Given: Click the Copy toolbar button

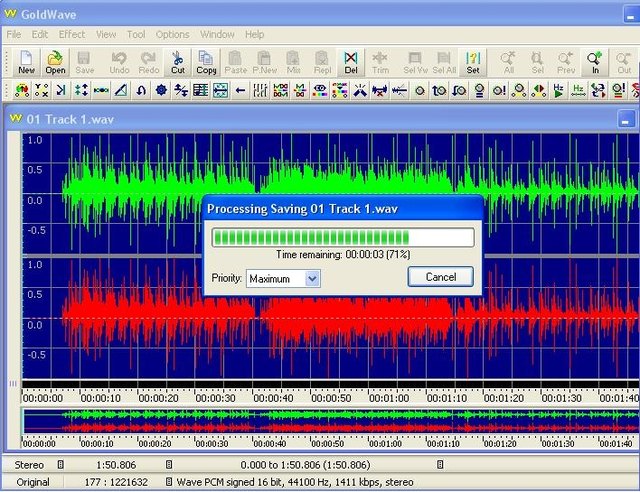Looking at the screenshot, I should tap(206, 62).
